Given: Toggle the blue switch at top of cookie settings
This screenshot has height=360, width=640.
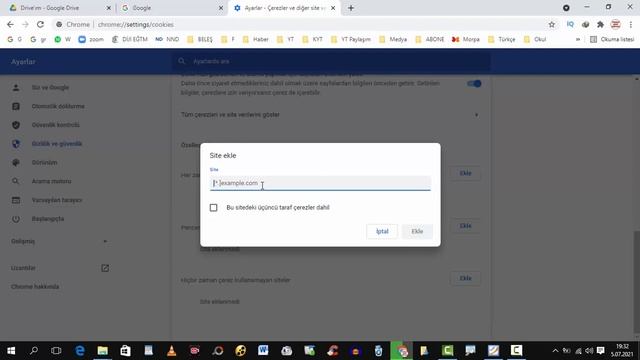Looking at the screenshot, I should (474, 84).
